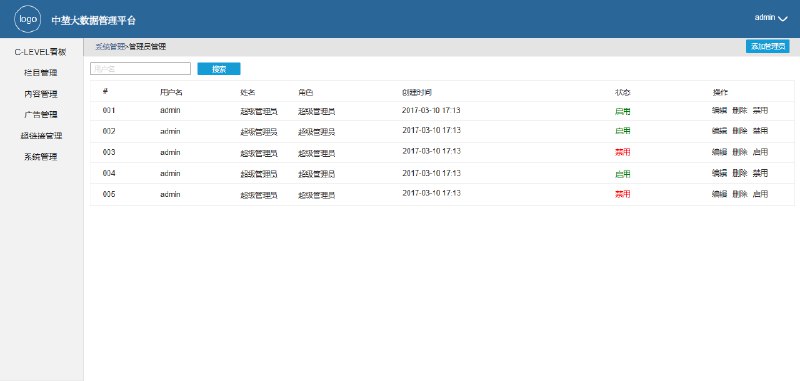Select 栏目管理 sidebar menu item

[41, 73]
